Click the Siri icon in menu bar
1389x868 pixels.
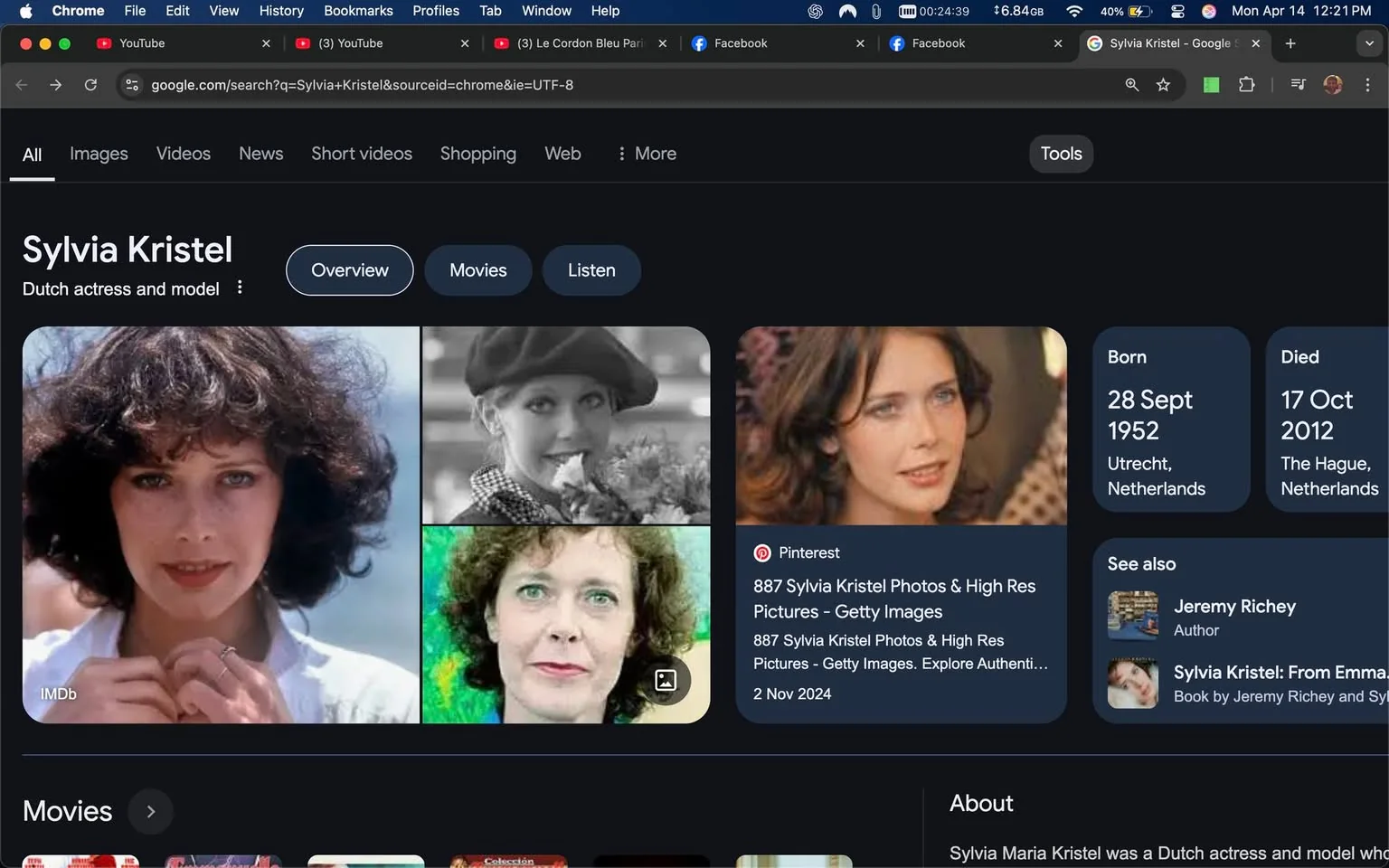[x=1209, y=11]
